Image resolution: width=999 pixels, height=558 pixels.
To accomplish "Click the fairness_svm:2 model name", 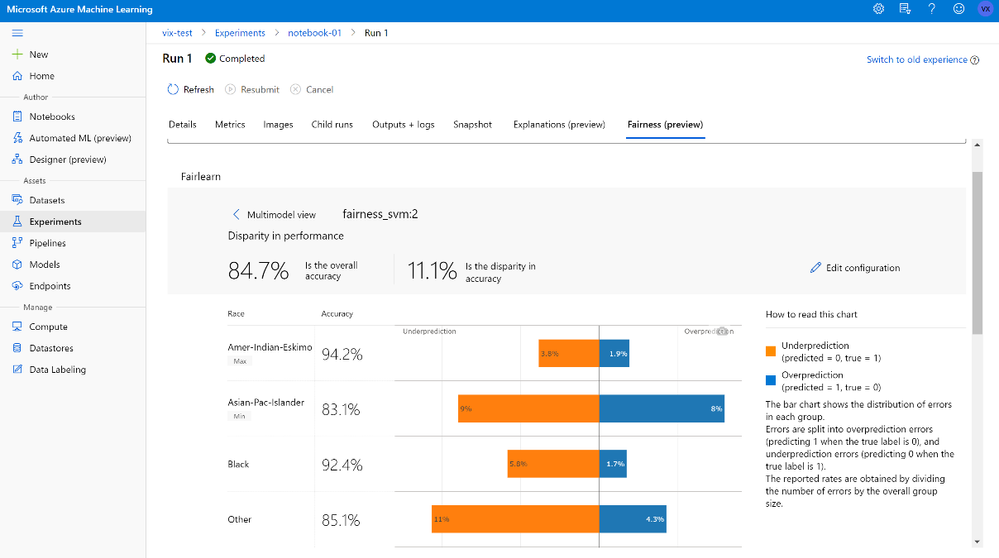I will (x=380, y=214).
